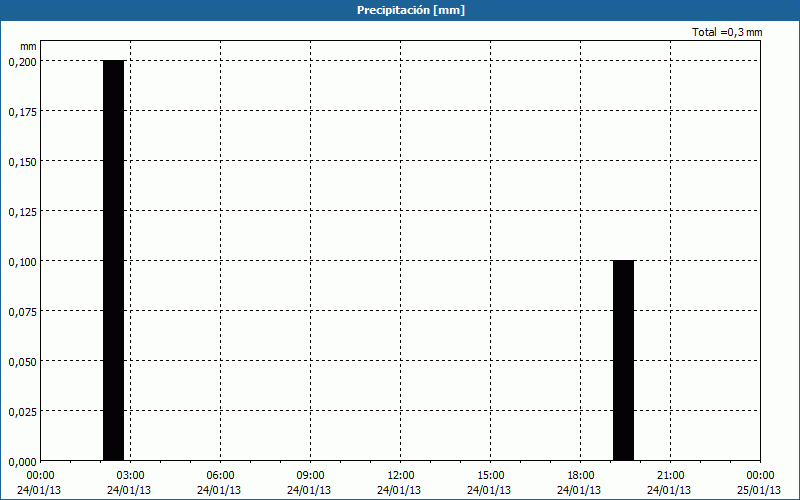Click the 00:00 25/01/13 x-axis label

[759, 483]
